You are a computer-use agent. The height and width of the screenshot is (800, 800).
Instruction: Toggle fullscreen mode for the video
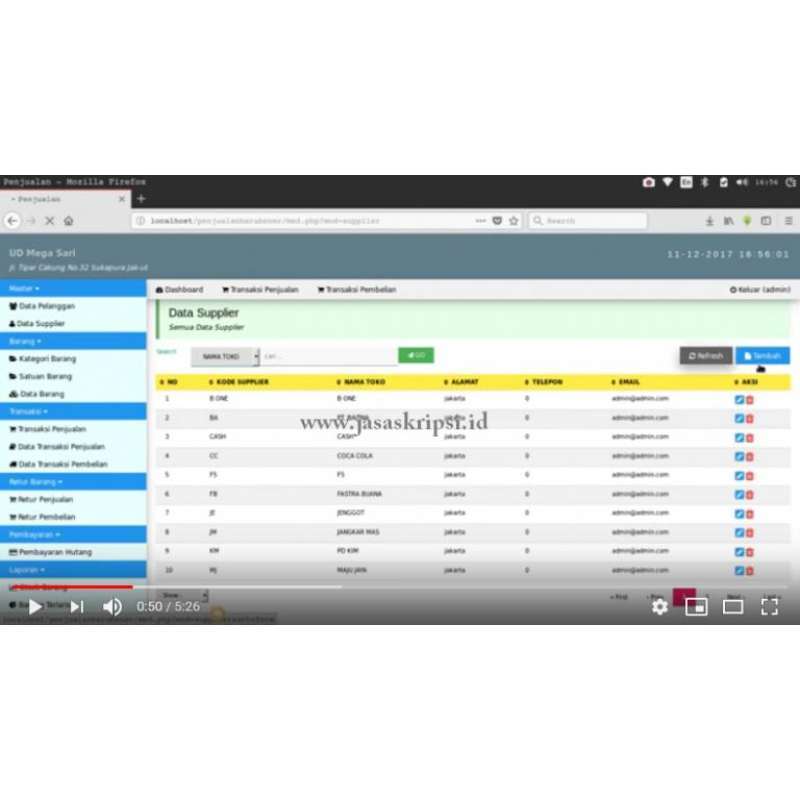click(769, 606)
